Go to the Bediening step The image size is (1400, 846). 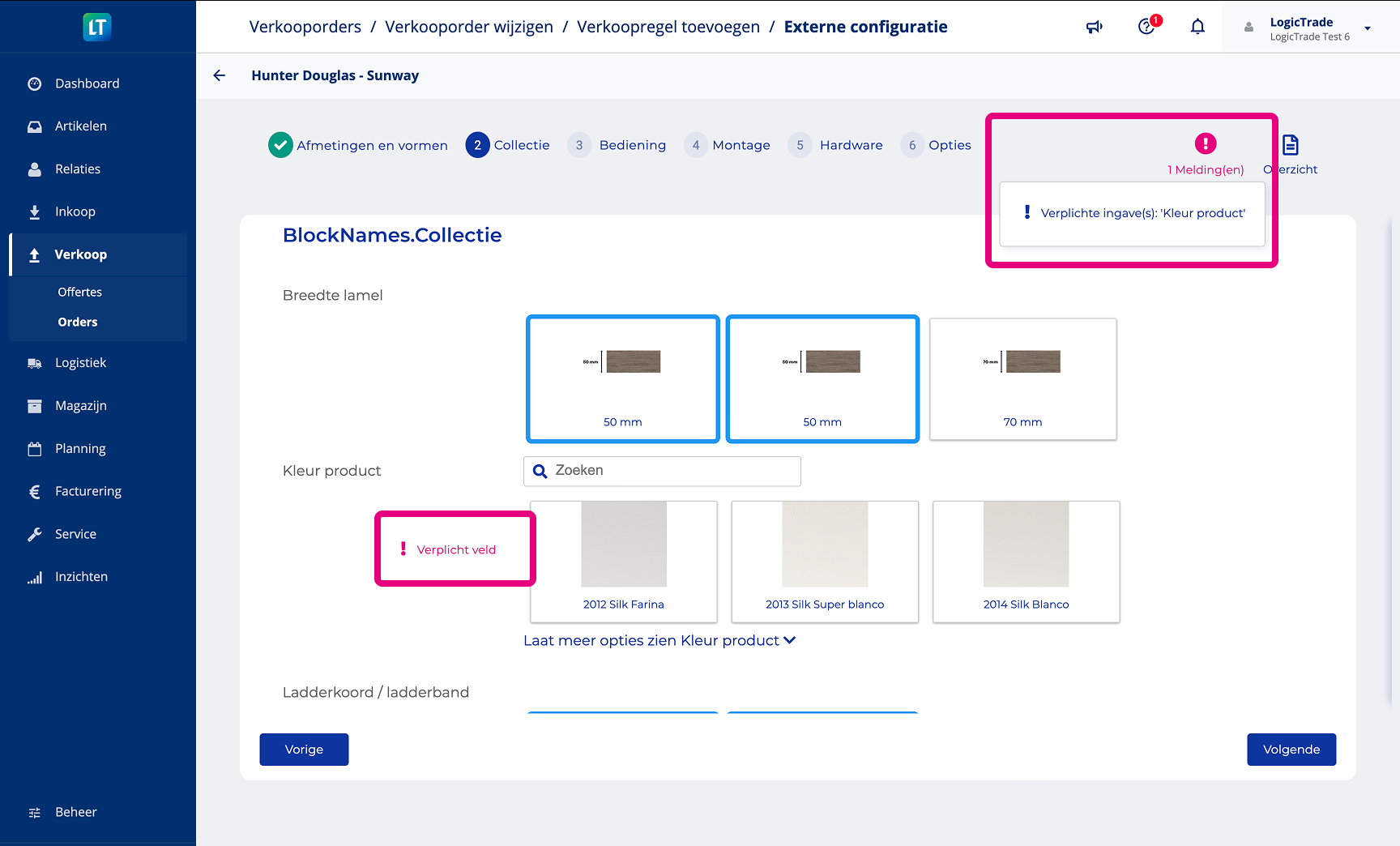coord(632,145)
